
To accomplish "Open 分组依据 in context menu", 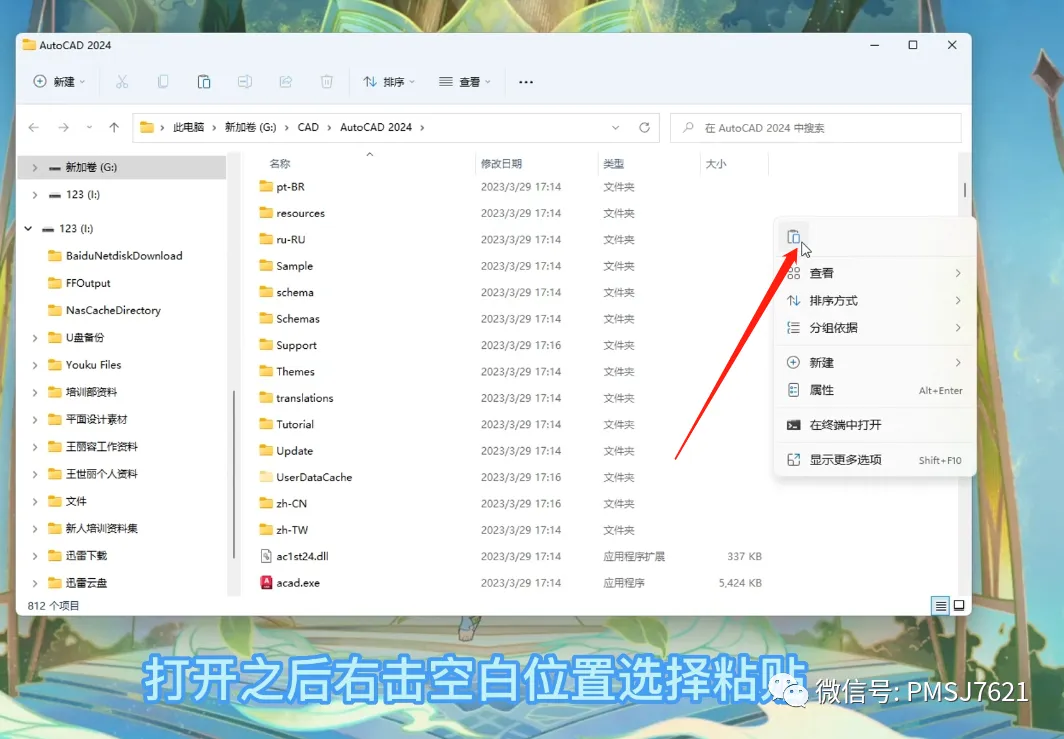I will coord(875,328).
